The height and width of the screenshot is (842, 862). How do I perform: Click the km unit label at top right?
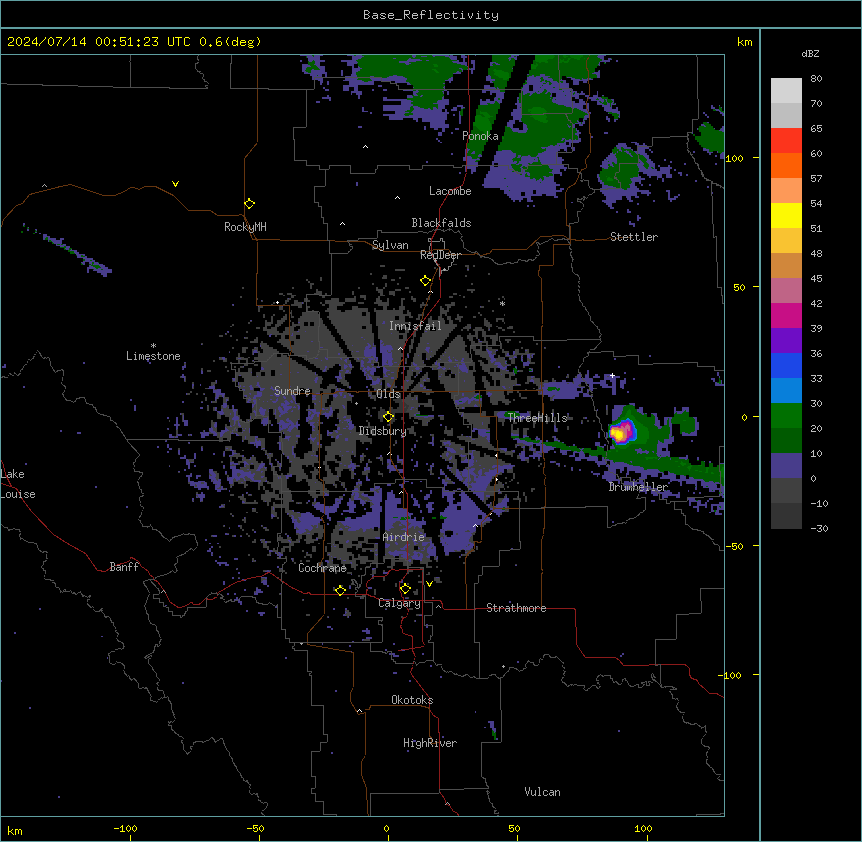(745, 42)
